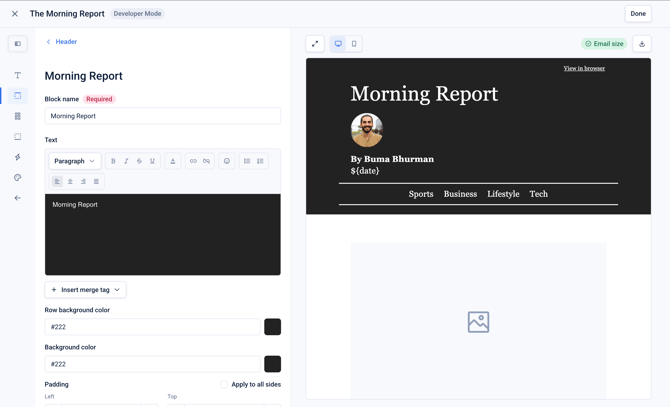Click the Sports nav link
670x407 pixels.
point(421,194)
